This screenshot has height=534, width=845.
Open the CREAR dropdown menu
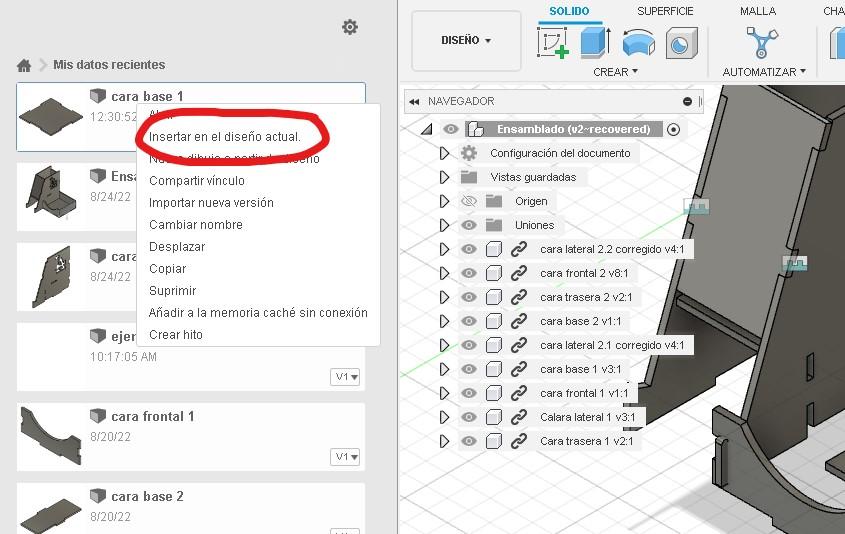pos(615,72)
